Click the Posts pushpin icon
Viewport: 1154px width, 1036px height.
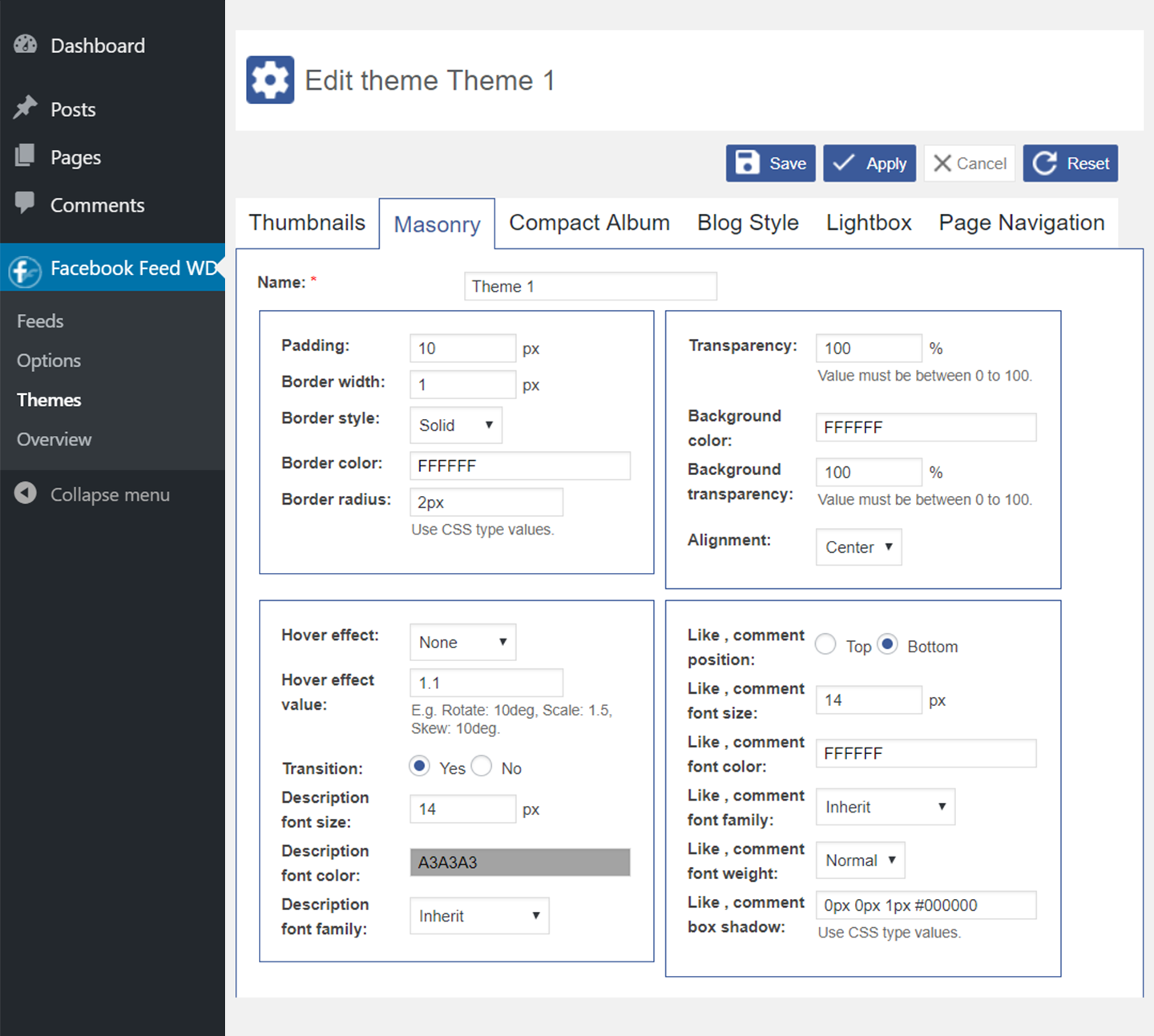point(26,107)
